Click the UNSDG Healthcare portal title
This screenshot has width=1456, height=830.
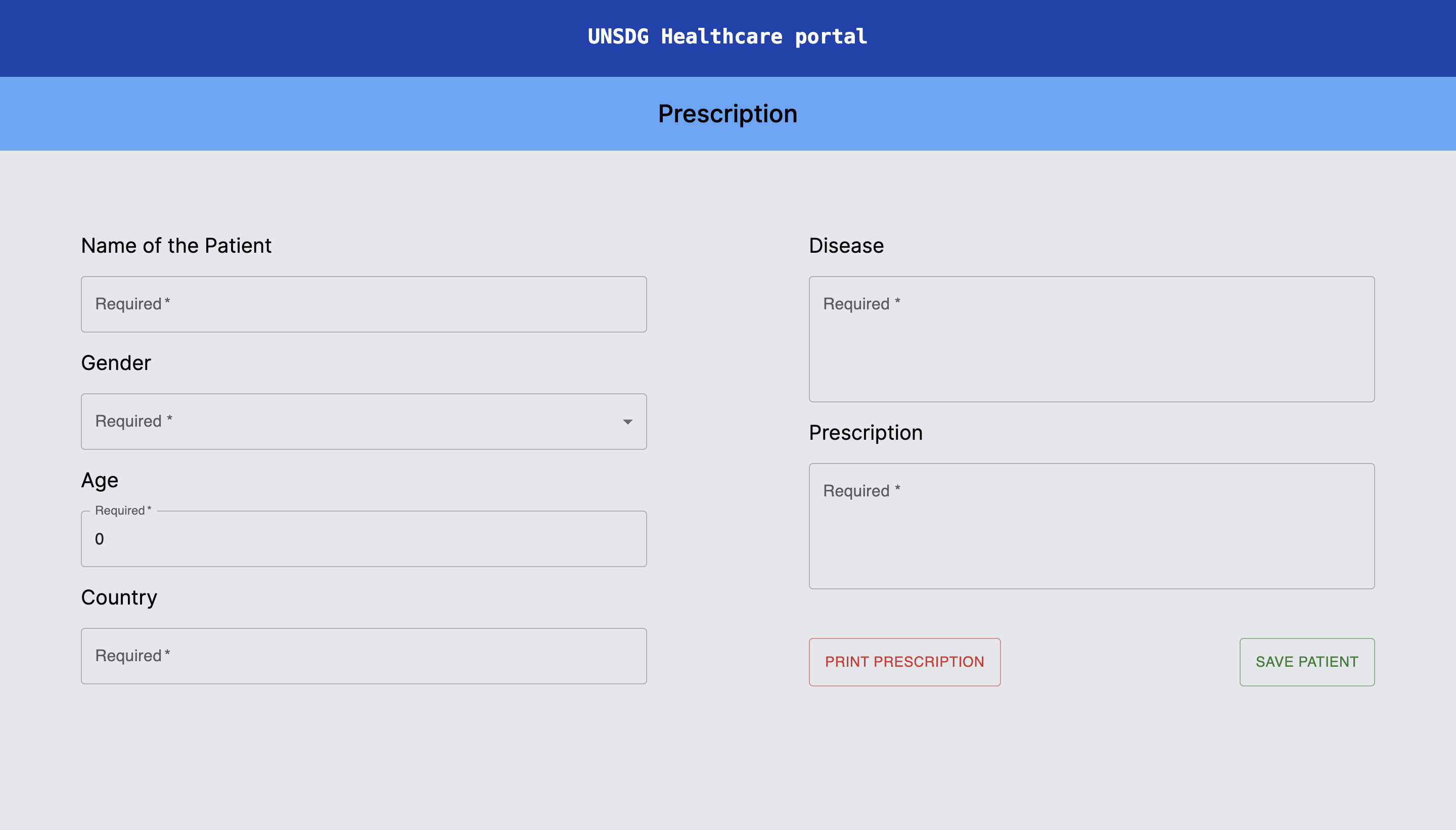click(x=727, y=36)
